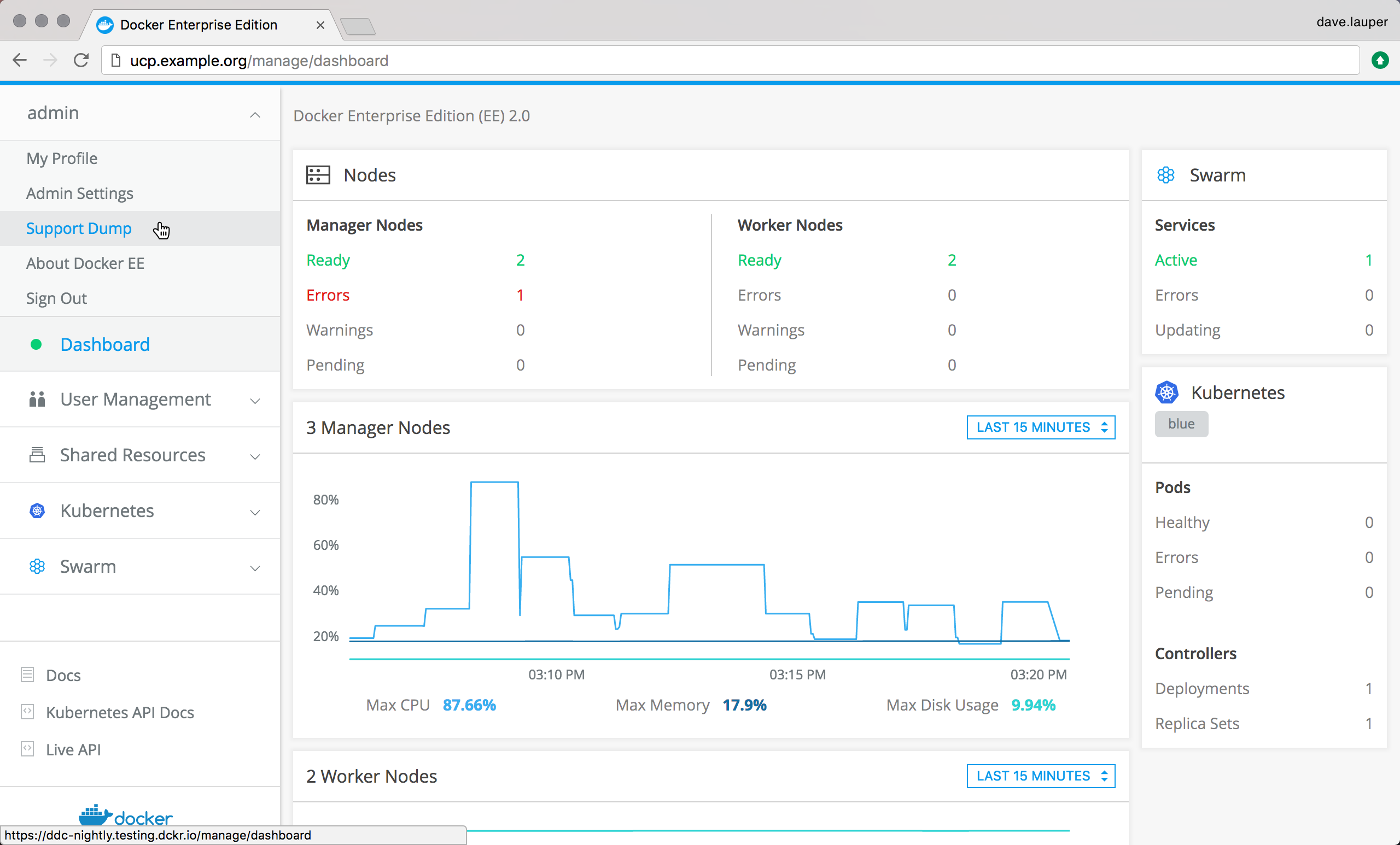Viewport: 1400px width, 845px height.
Task: Expand the User Management section
Action: [x=255, y=400]
